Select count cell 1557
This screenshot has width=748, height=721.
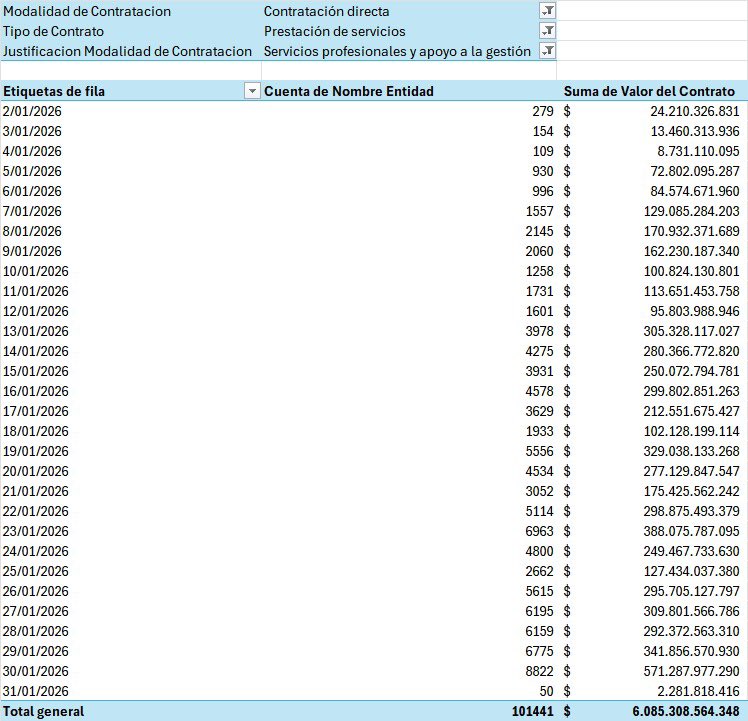[540, 211]
